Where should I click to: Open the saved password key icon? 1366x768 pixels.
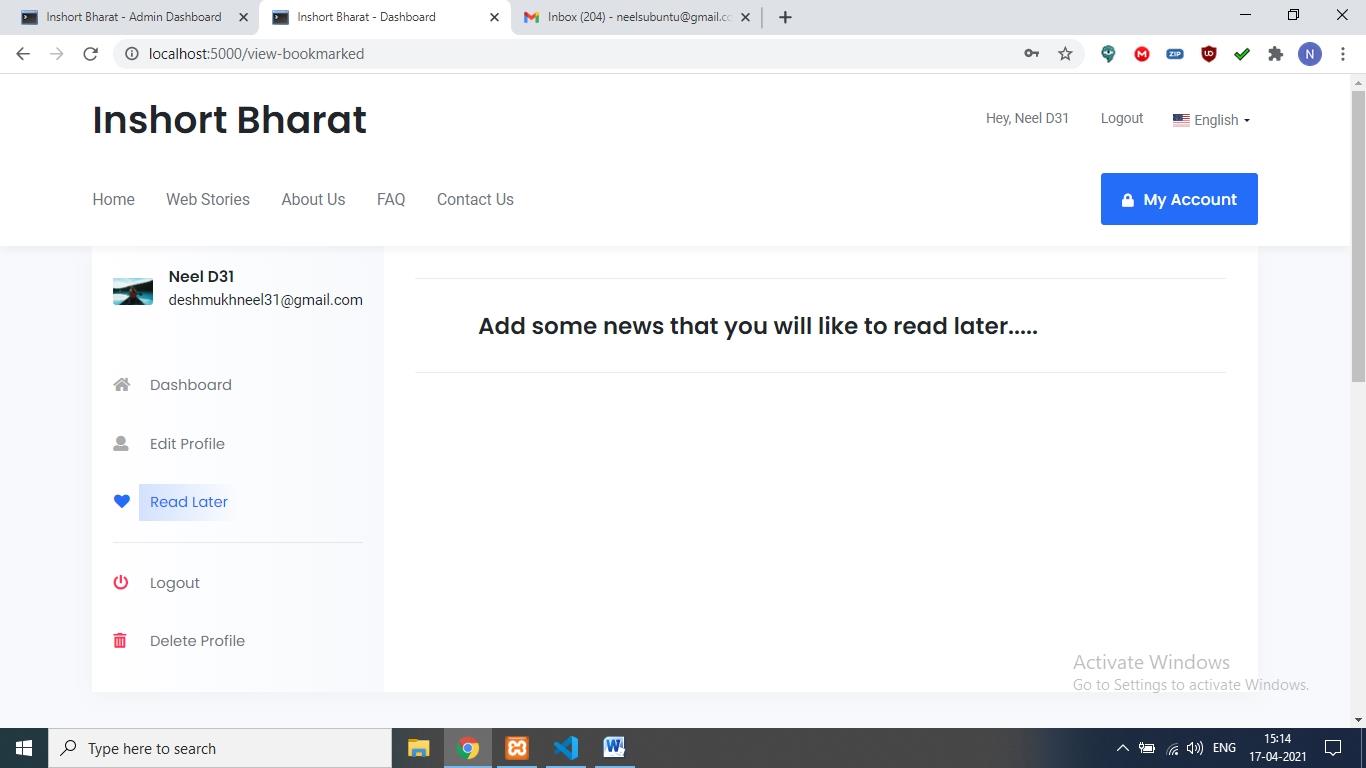pyautogui.click(x=1031, y=54)
